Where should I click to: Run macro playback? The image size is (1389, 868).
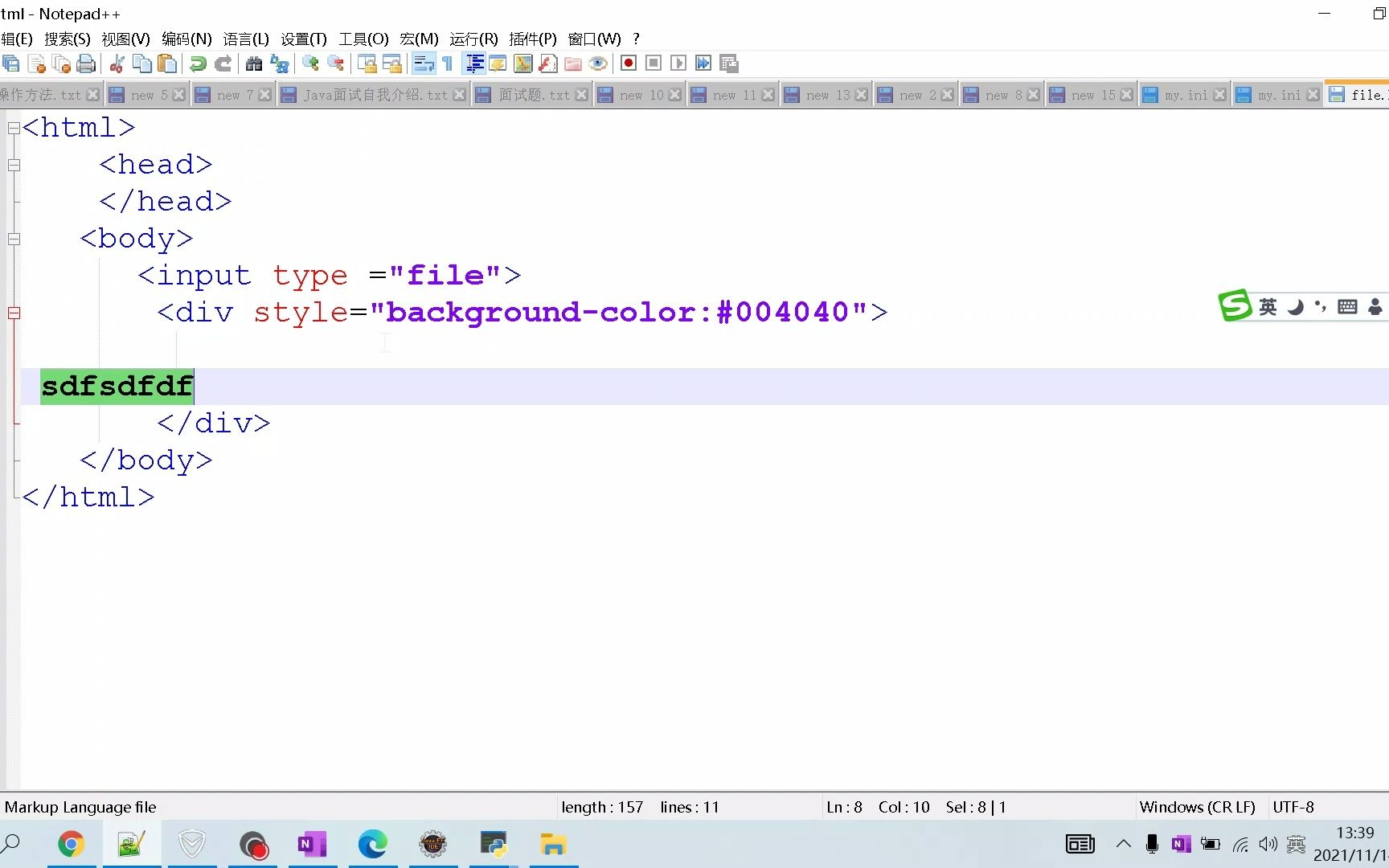tap(678, 63)
